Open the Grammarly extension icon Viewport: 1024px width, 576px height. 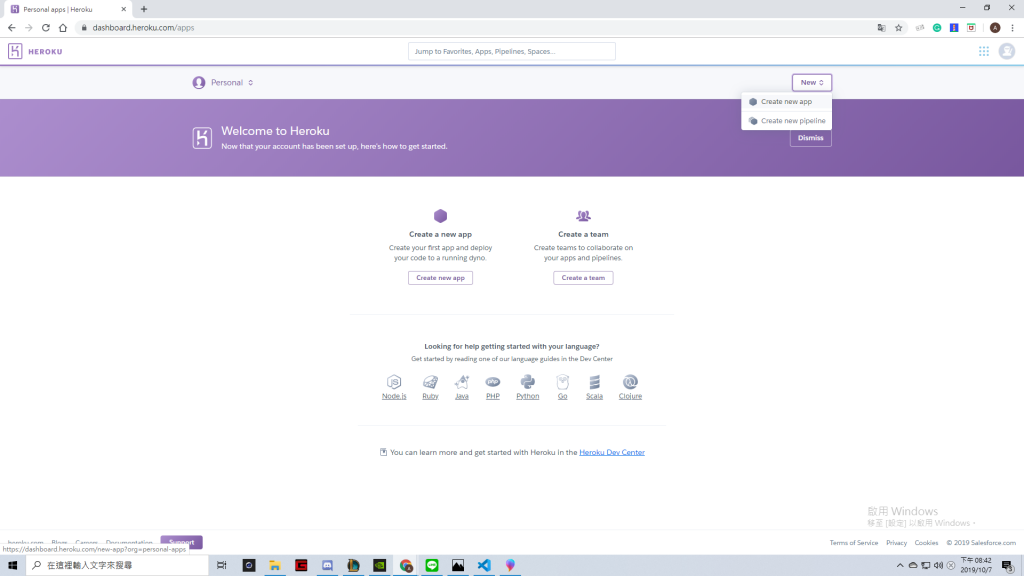click(x=937, y=27)
